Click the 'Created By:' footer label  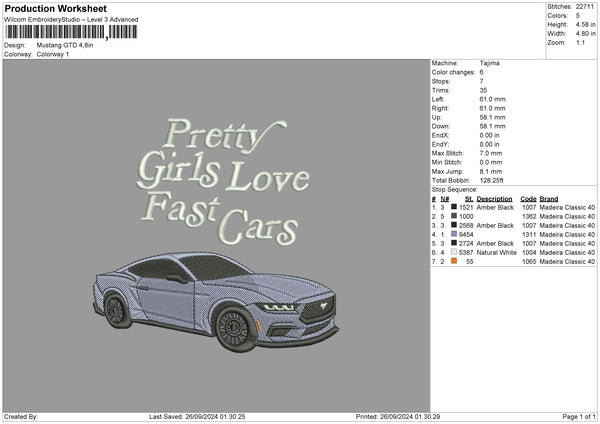coord(21,417)
